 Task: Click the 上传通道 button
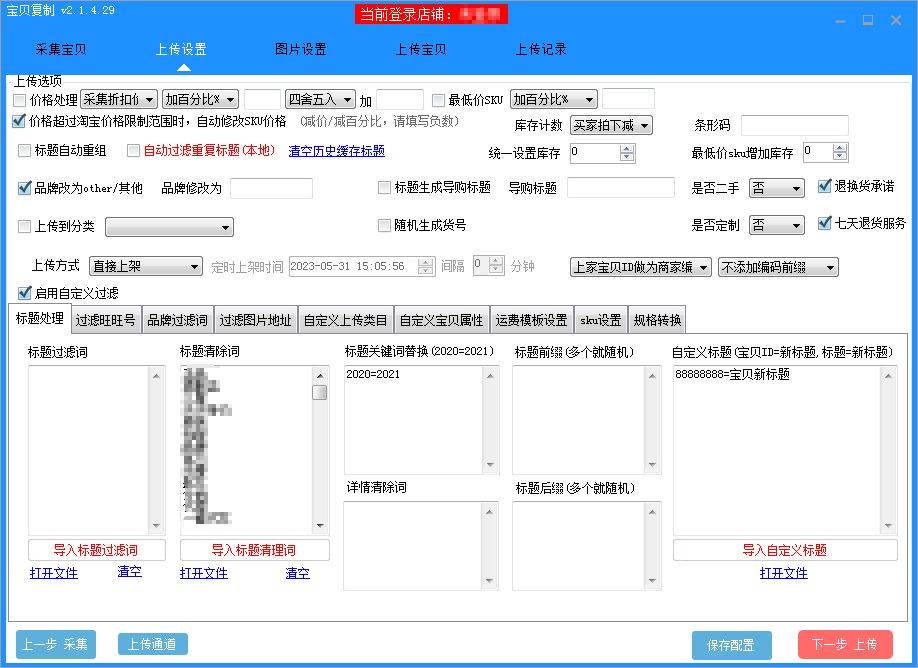[153, 644]
